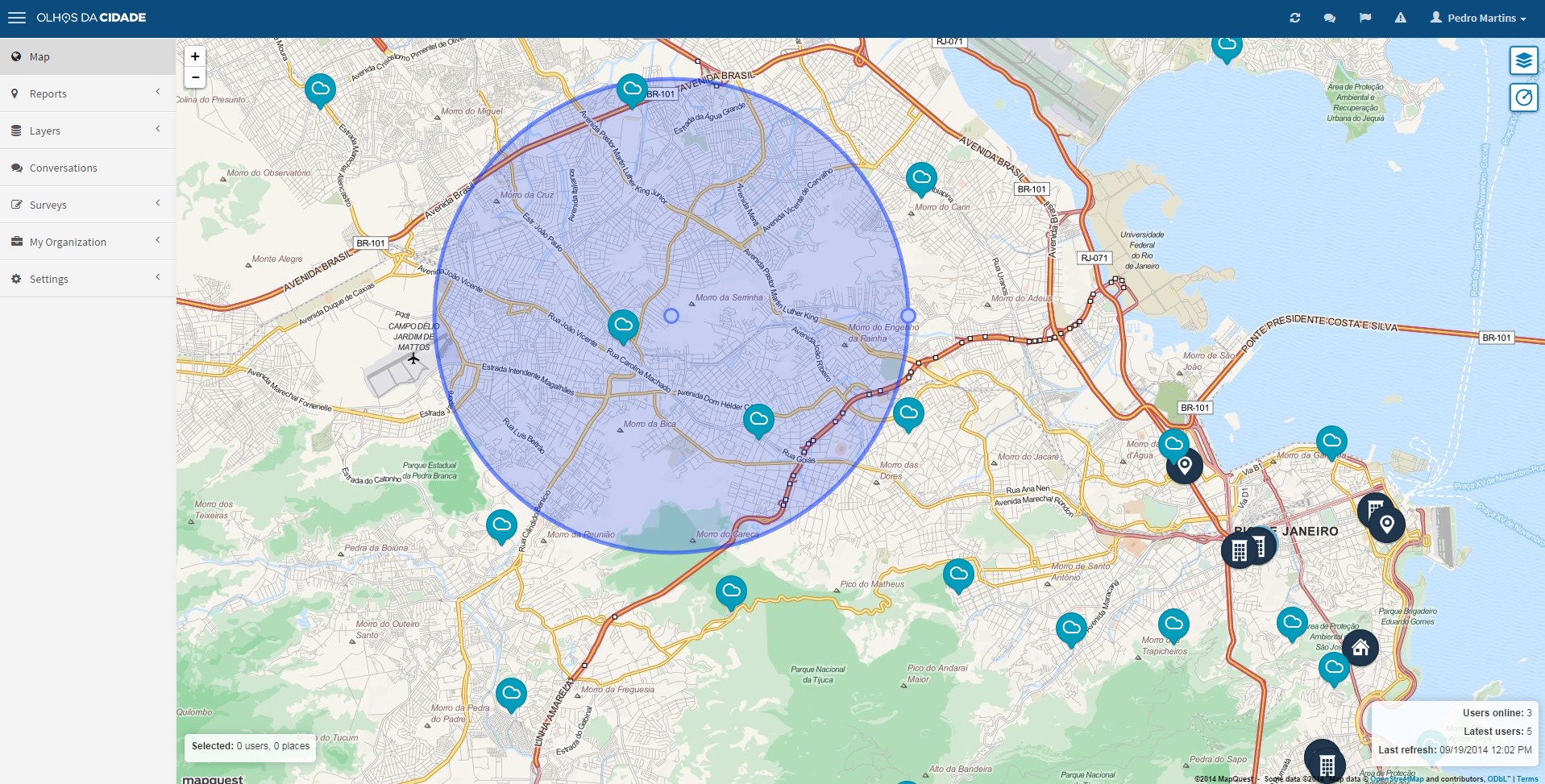The image size is (1545, 784).
Task: Click the circle center handle
Action: tap(671, 316)
